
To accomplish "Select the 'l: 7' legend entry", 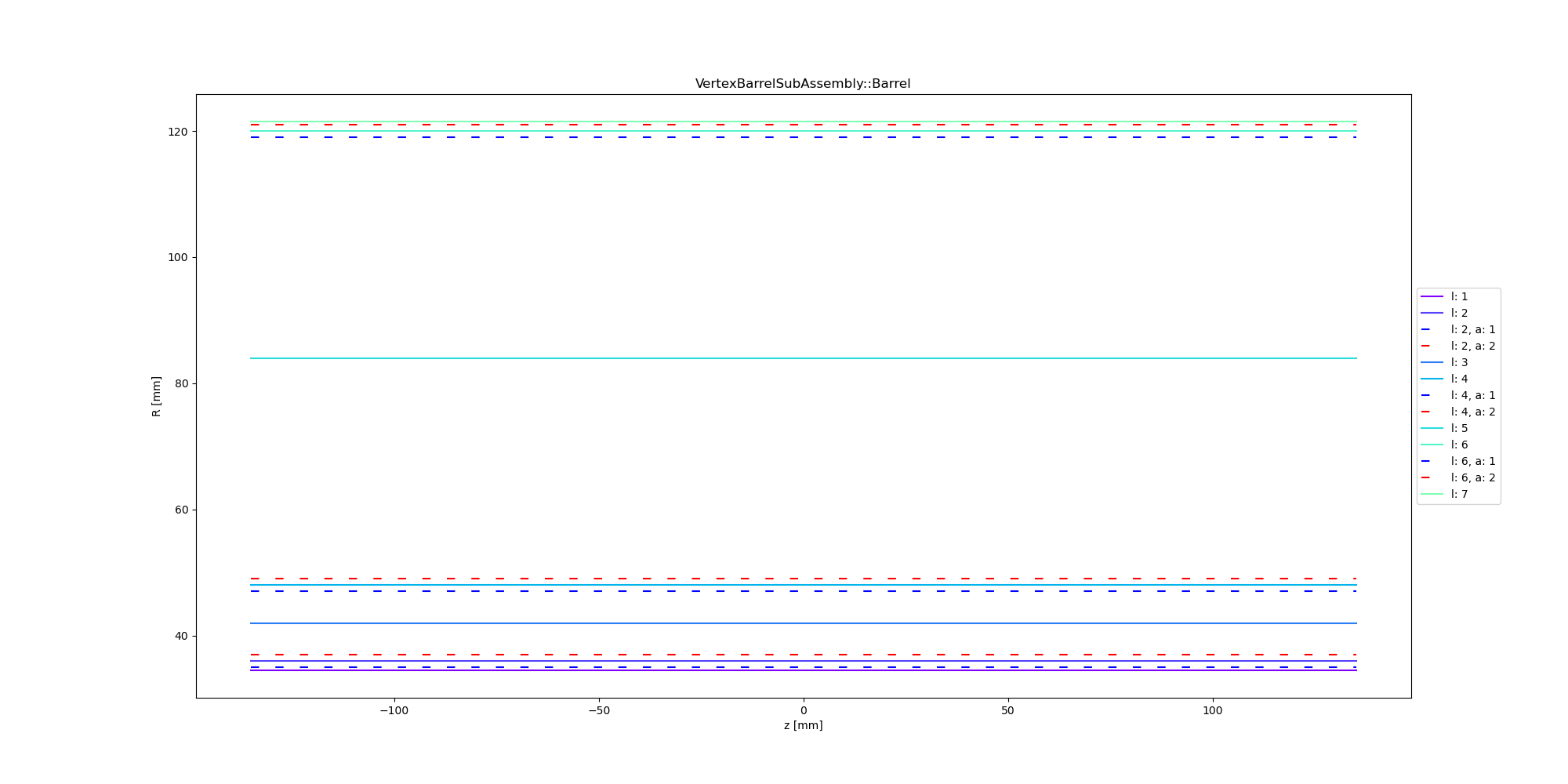I will click(1459, 494).
